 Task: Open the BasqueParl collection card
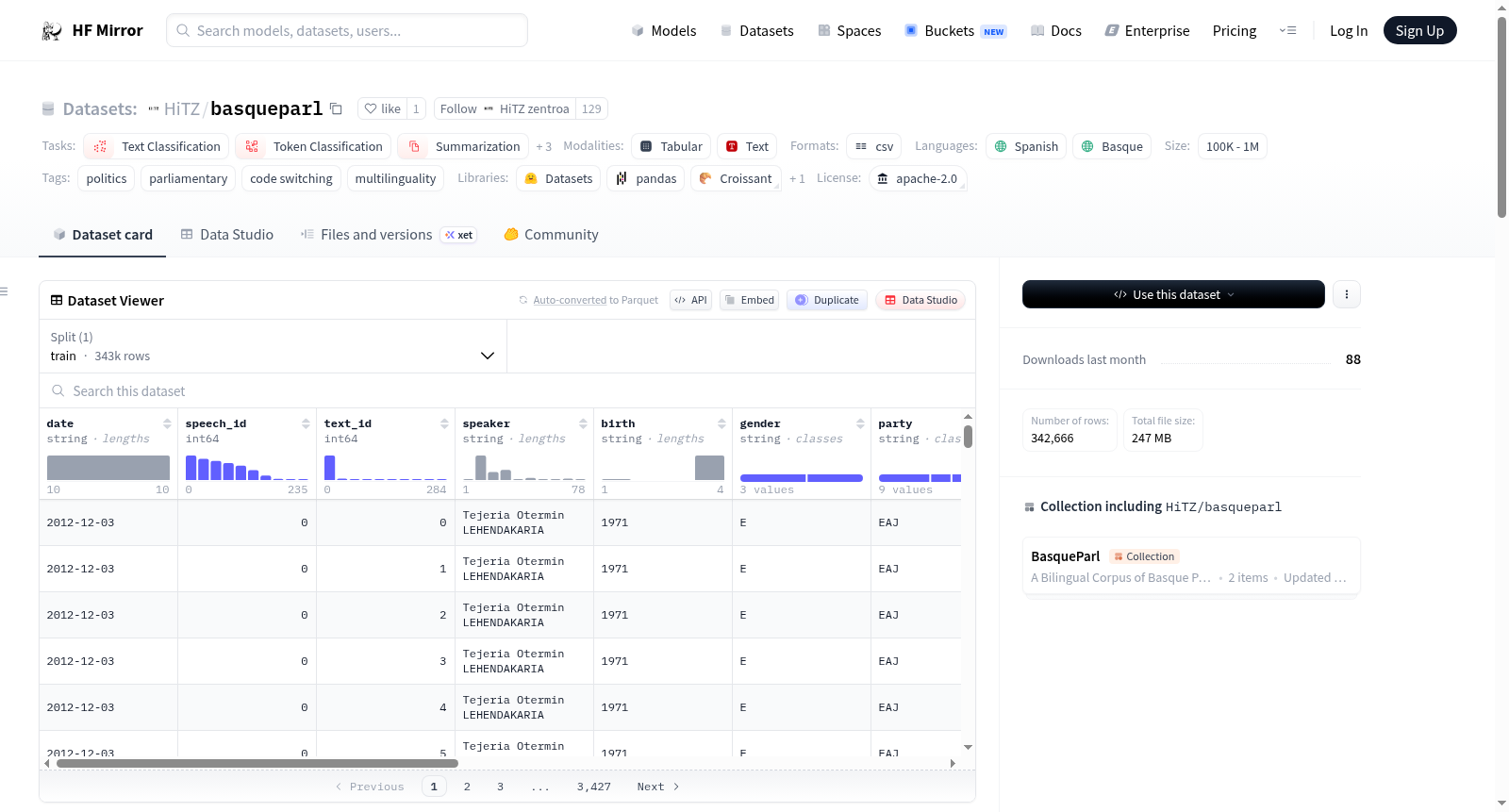[1191, 566]
